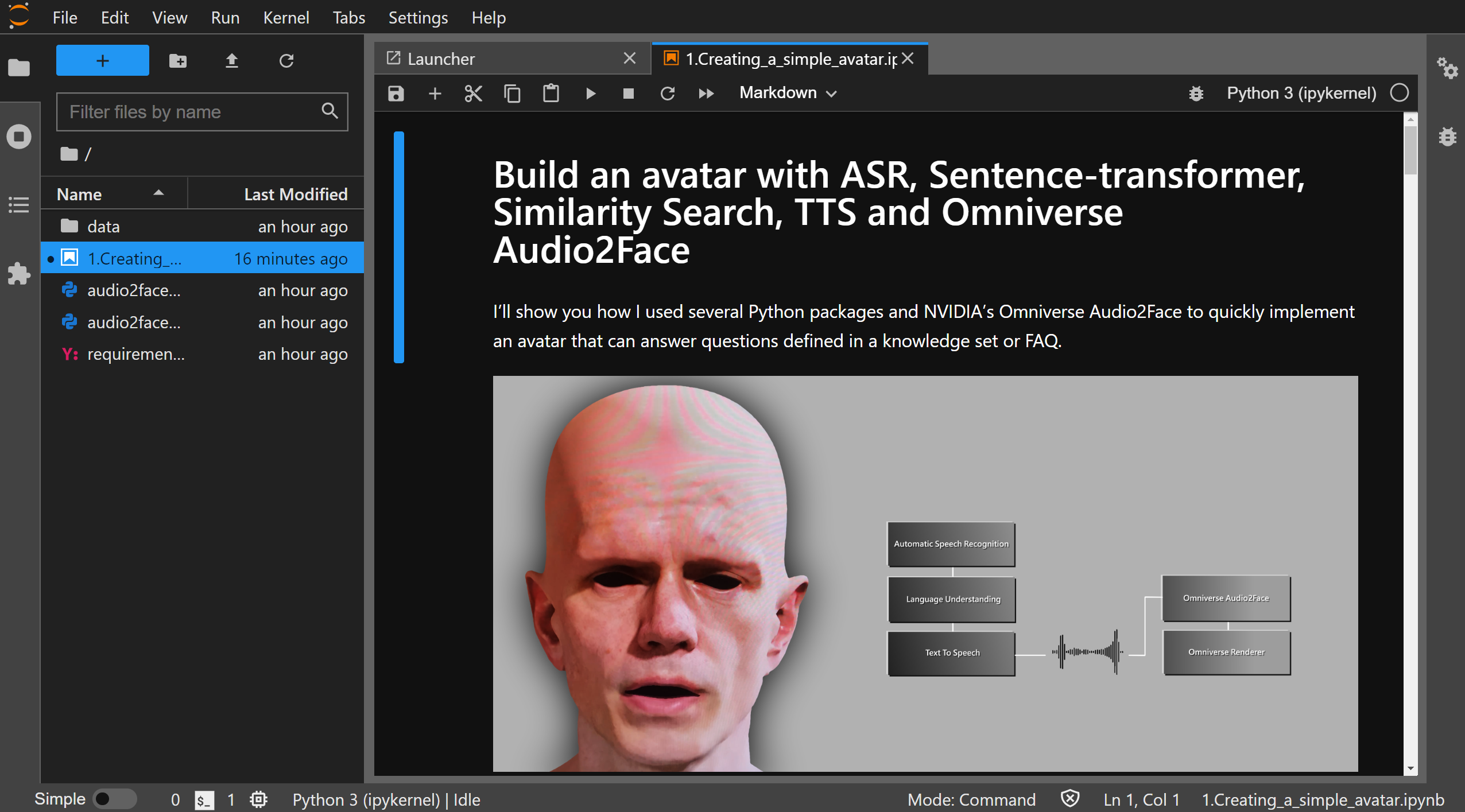Open the Table of Contents sidebar
The image size is (1465, 812).
(19, 205)
